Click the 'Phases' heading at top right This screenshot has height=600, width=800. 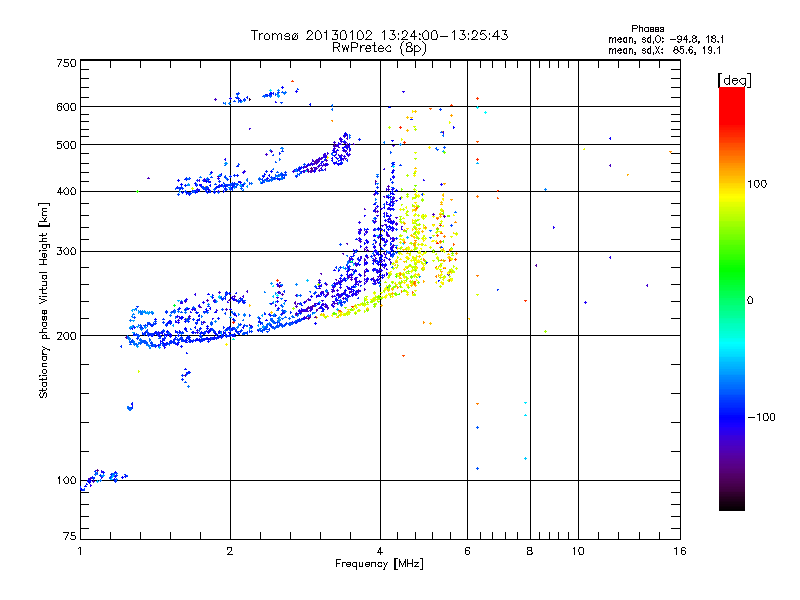pos(647,29)
